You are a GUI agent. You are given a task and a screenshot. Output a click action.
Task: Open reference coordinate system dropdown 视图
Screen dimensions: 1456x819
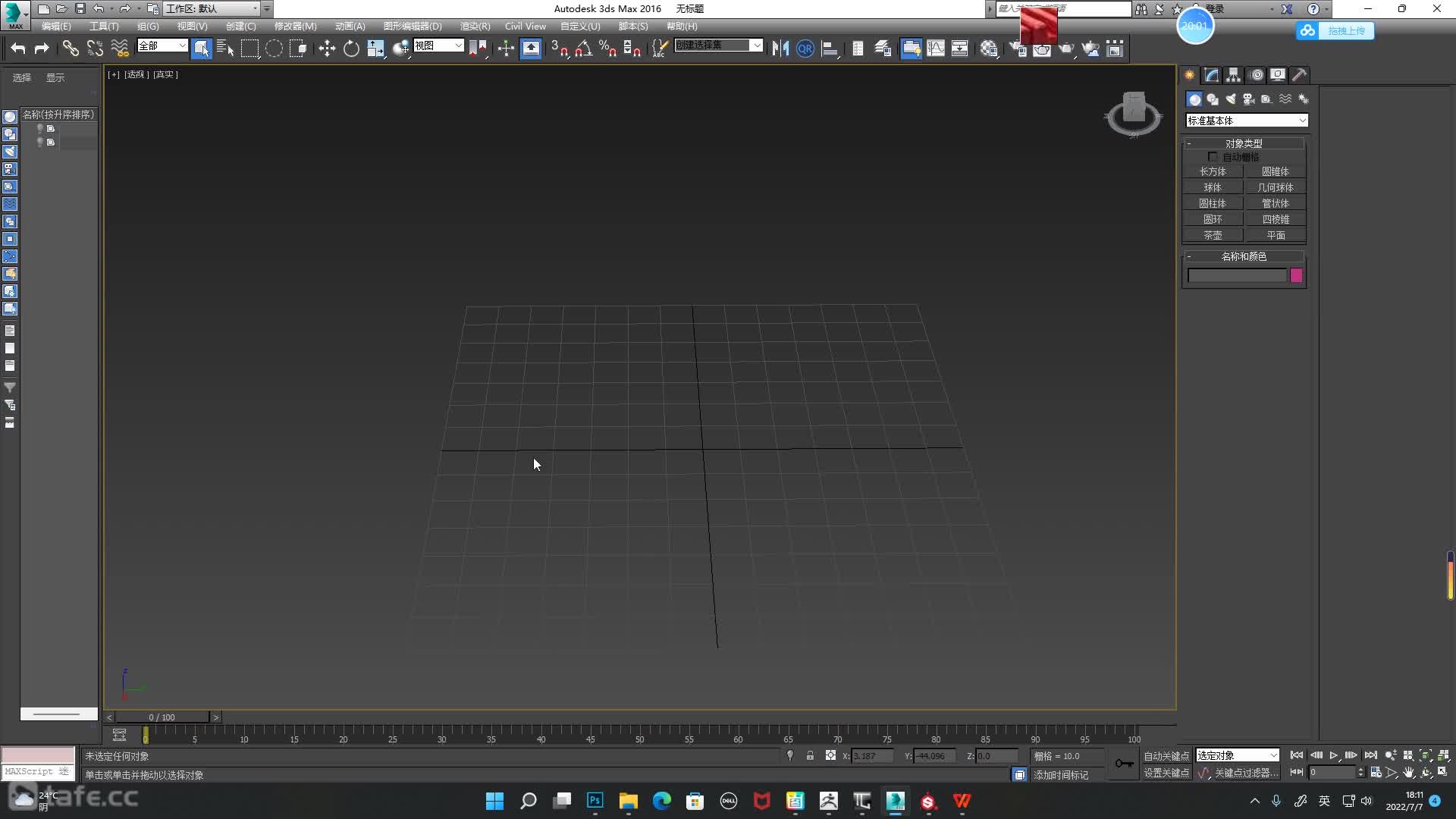pyautogui.click(x=438, y=45)
